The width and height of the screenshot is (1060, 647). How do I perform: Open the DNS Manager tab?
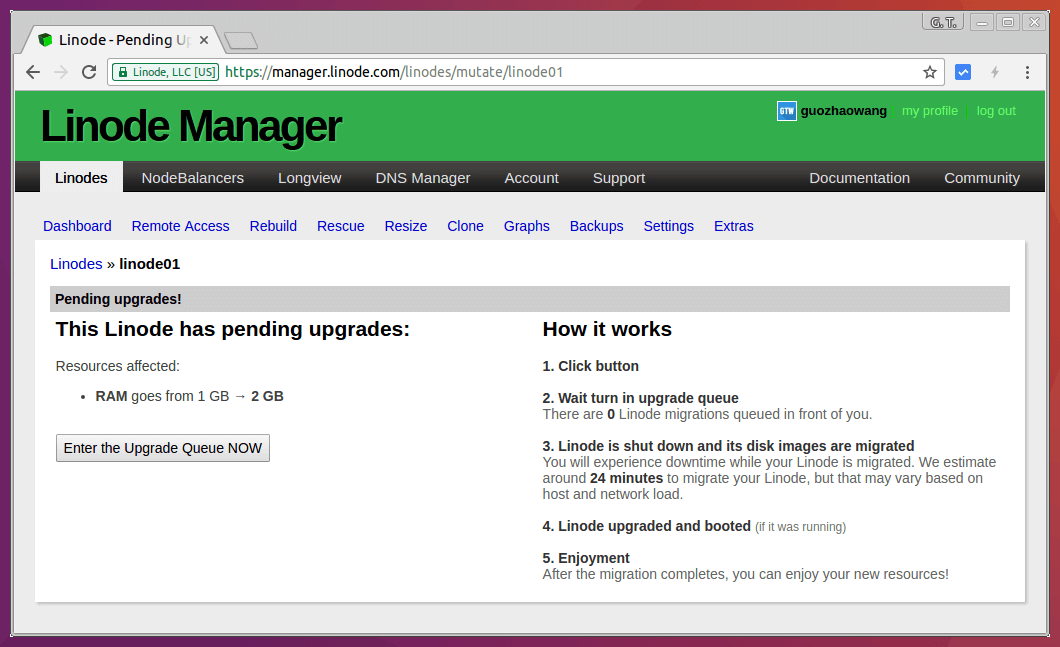point(422,178)
